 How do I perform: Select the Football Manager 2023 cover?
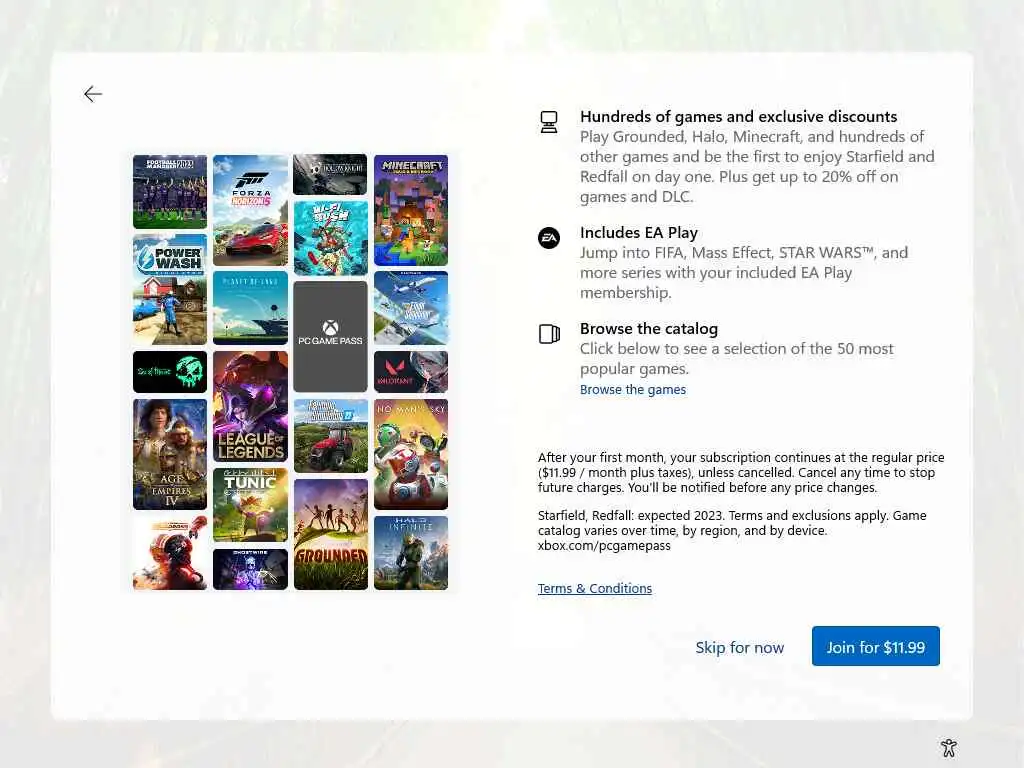click(170, 191)
